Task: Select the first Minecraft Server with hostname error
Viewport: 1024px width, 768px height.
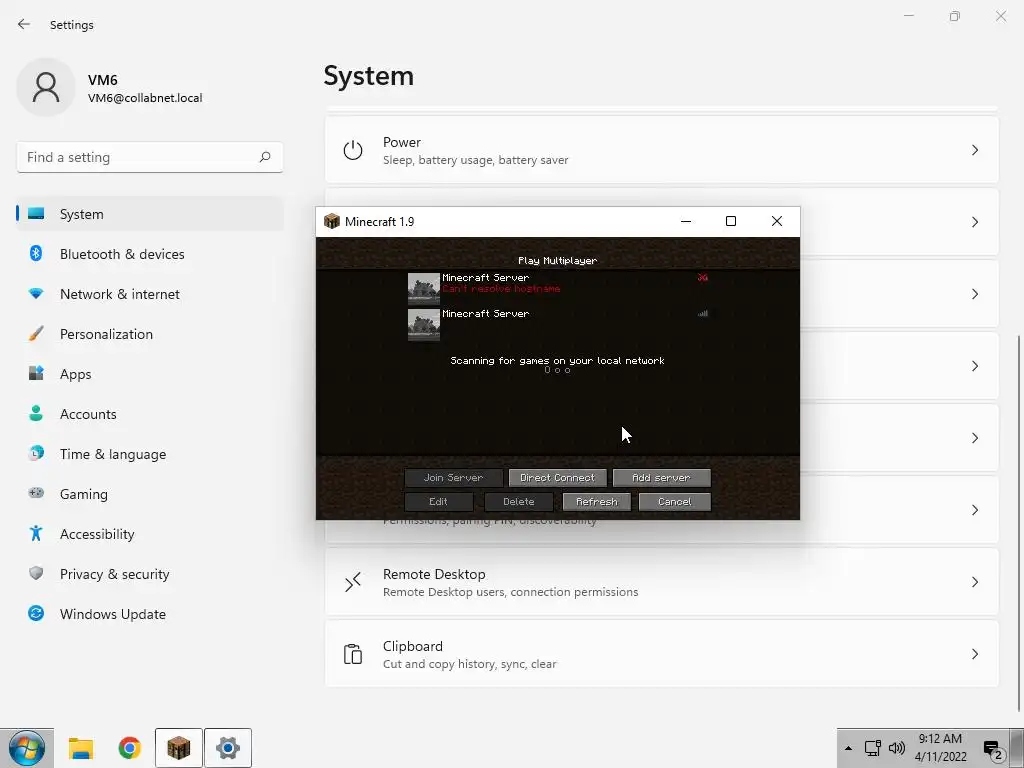Action: coord(558,288)
